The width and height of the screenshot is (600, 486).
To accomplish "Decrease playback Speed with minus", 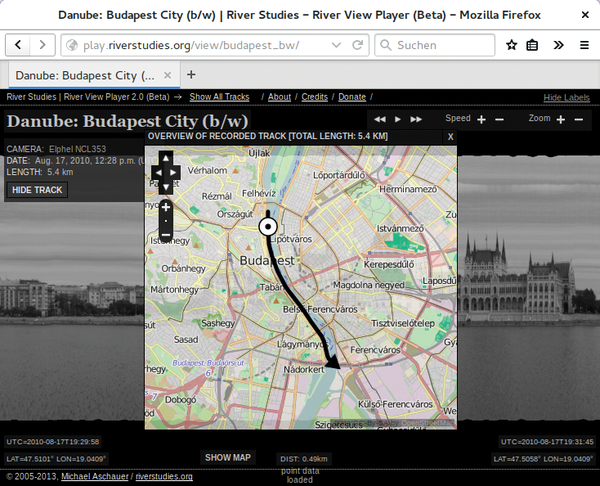I will point(499,119).
